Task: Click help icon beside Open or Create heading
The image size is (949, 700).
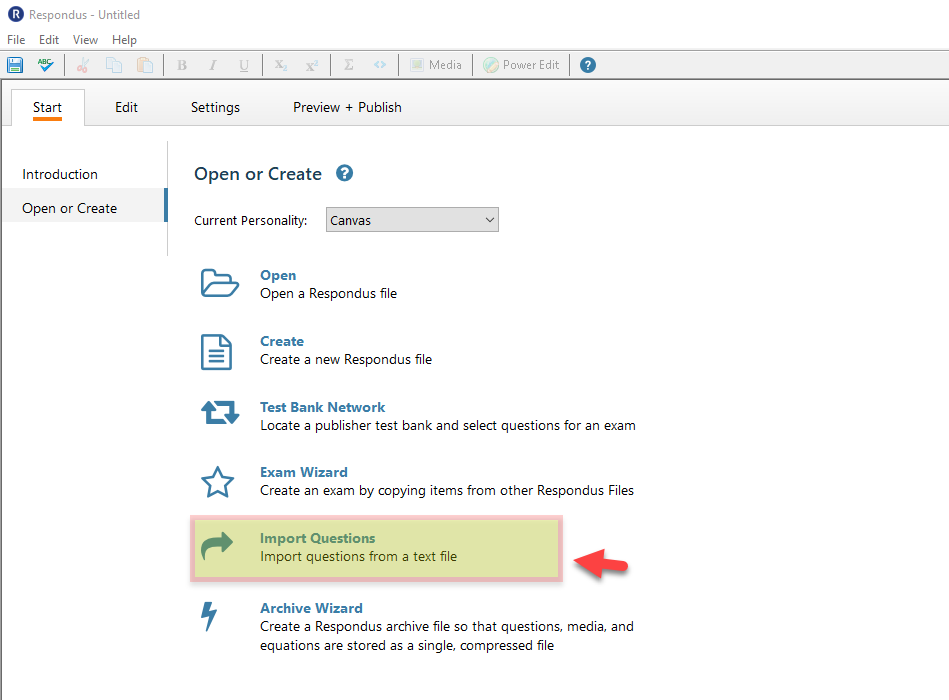Action: point(344,173)
